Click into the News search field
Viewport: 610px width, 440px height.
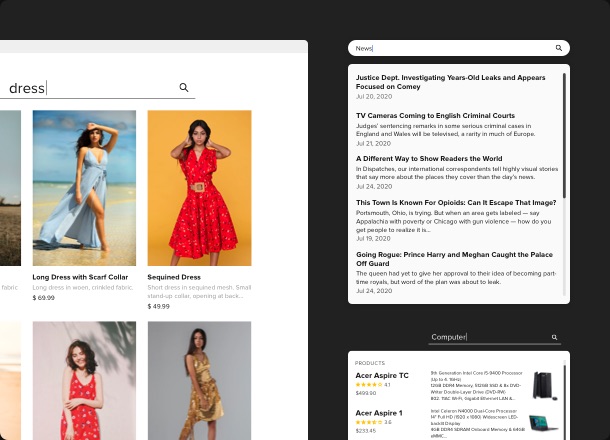pyautogui.click(x=450, y=48)
